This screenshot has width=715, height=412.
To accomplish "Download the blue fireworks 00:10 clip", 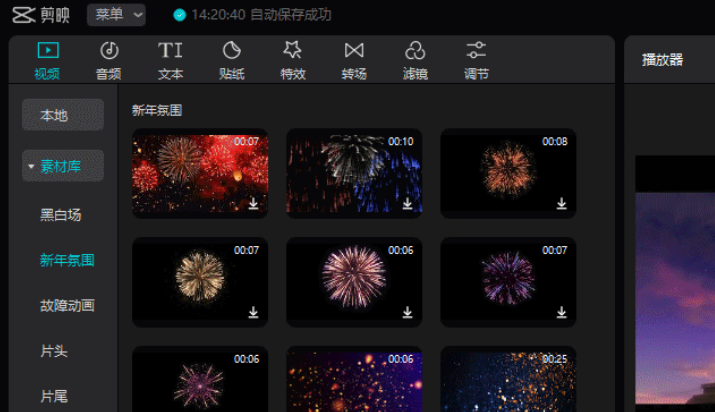I will pyautogui.click(x=408, y=203).
